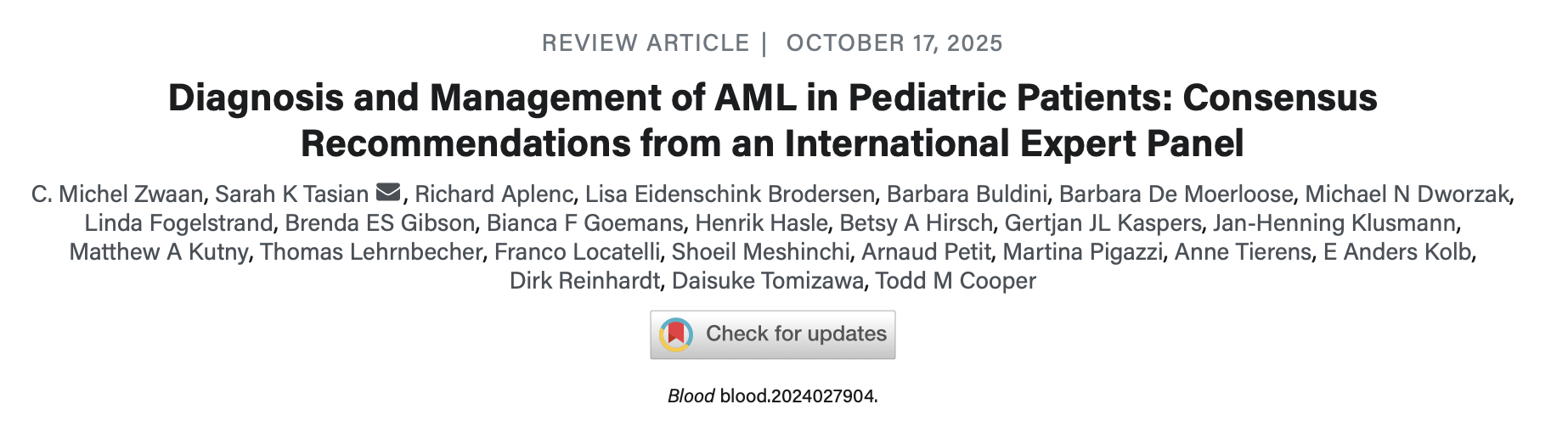Click author Lisa Eidenschink Brodersen
This screenshot has height=421, width=1568.
pos(730,194)
